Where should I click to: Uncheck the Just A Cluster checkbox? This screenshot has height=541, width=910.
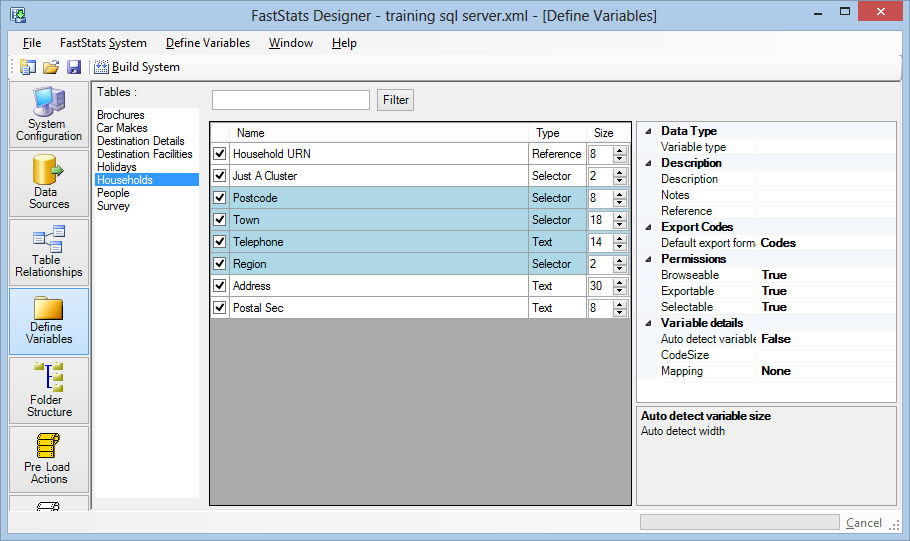219,176
